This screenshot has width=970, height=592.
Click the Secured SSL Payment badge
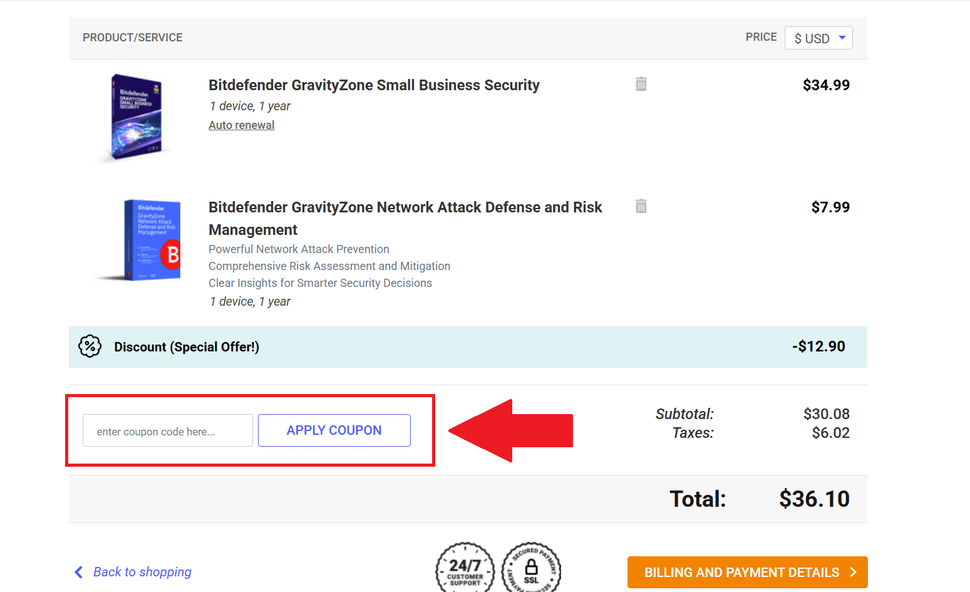pos(531,570)
